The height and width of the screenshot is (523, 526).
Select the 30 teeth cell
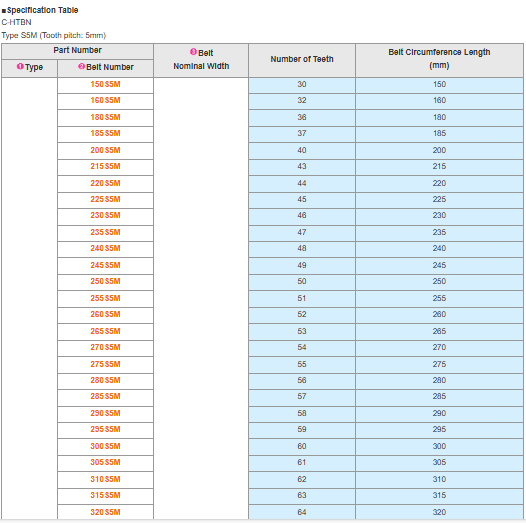pos(302,85)
